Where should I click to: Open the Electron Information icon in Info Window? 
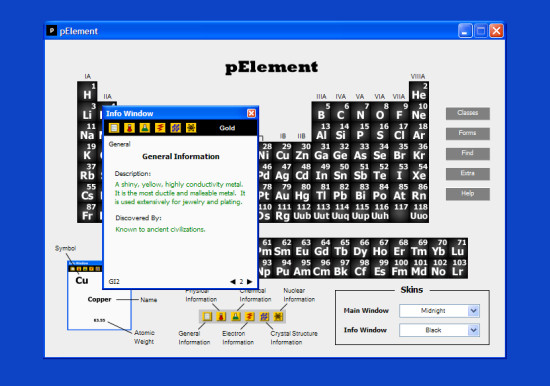click(160, 128)
